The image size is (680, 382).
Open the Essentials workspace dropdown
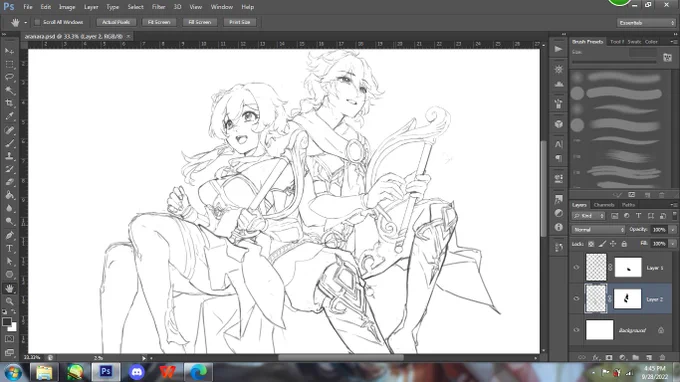pyautogui.click(x=646, y=23)
